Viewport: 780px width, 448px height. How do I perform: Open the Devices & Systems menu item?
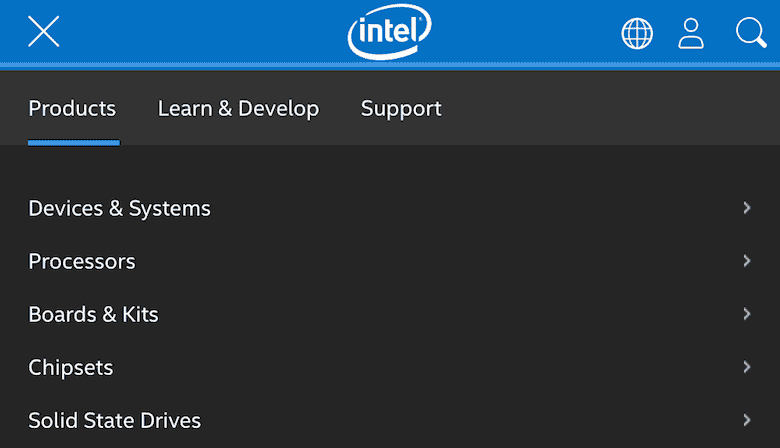(120, 208)
